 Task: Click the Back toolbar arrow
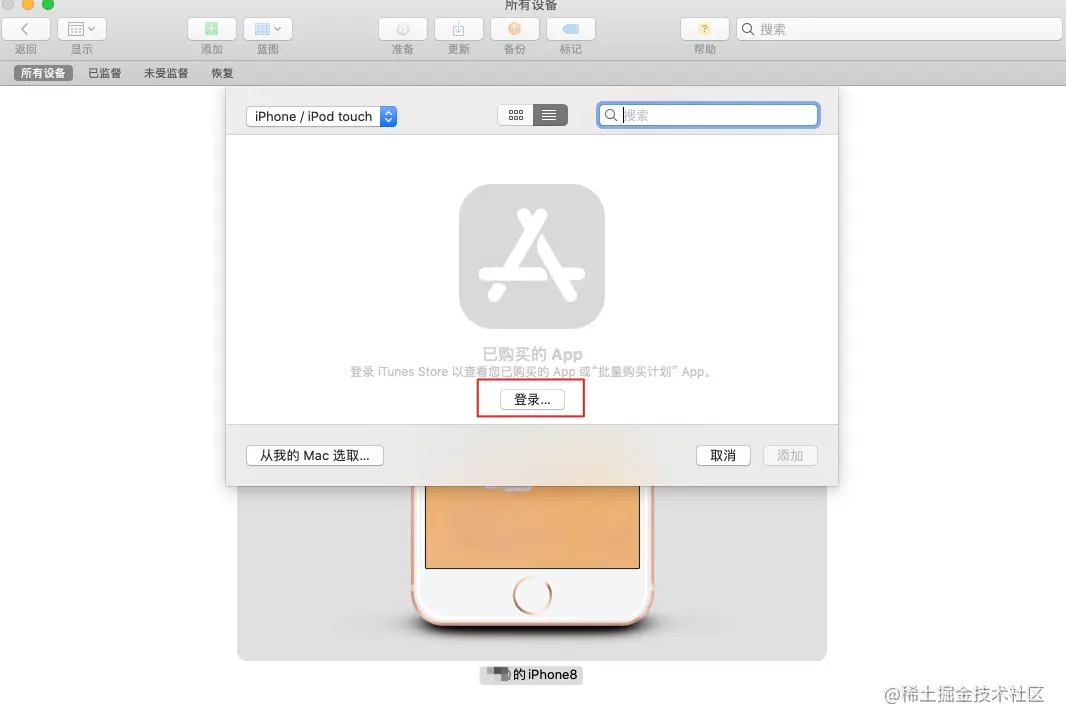pyautogui.click(x=26, y=29)
